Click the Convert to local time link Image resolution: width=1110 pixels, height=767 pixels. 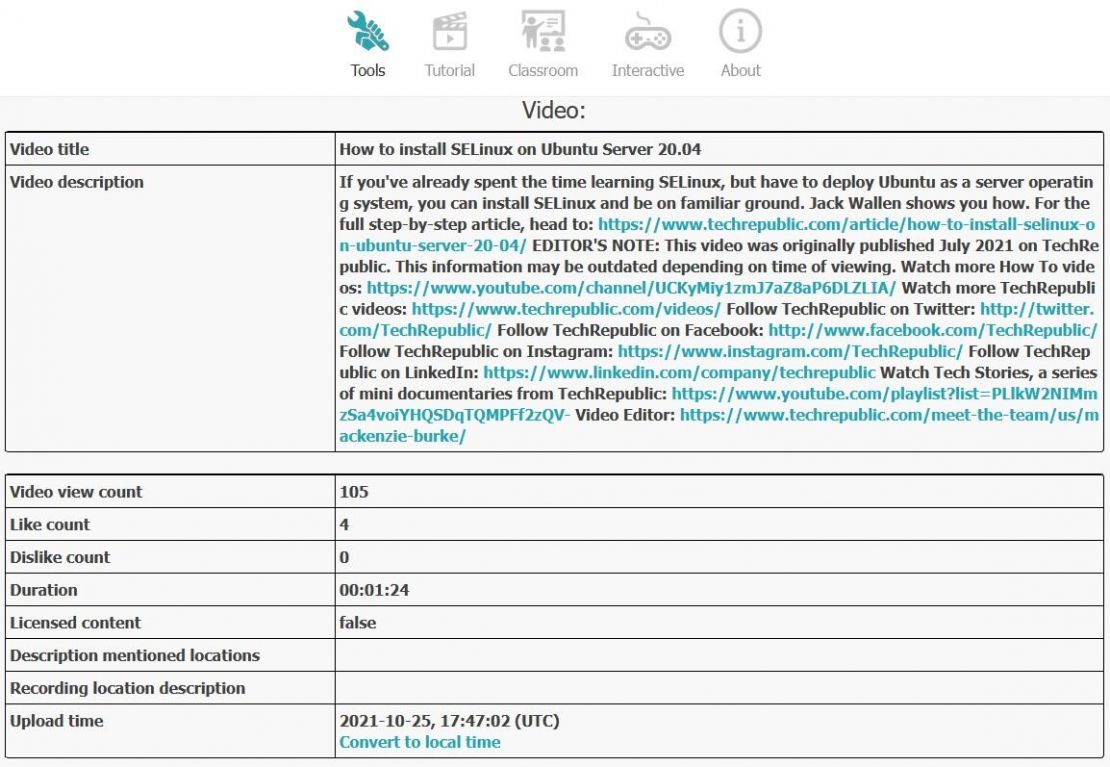click(x=420, y=742)
